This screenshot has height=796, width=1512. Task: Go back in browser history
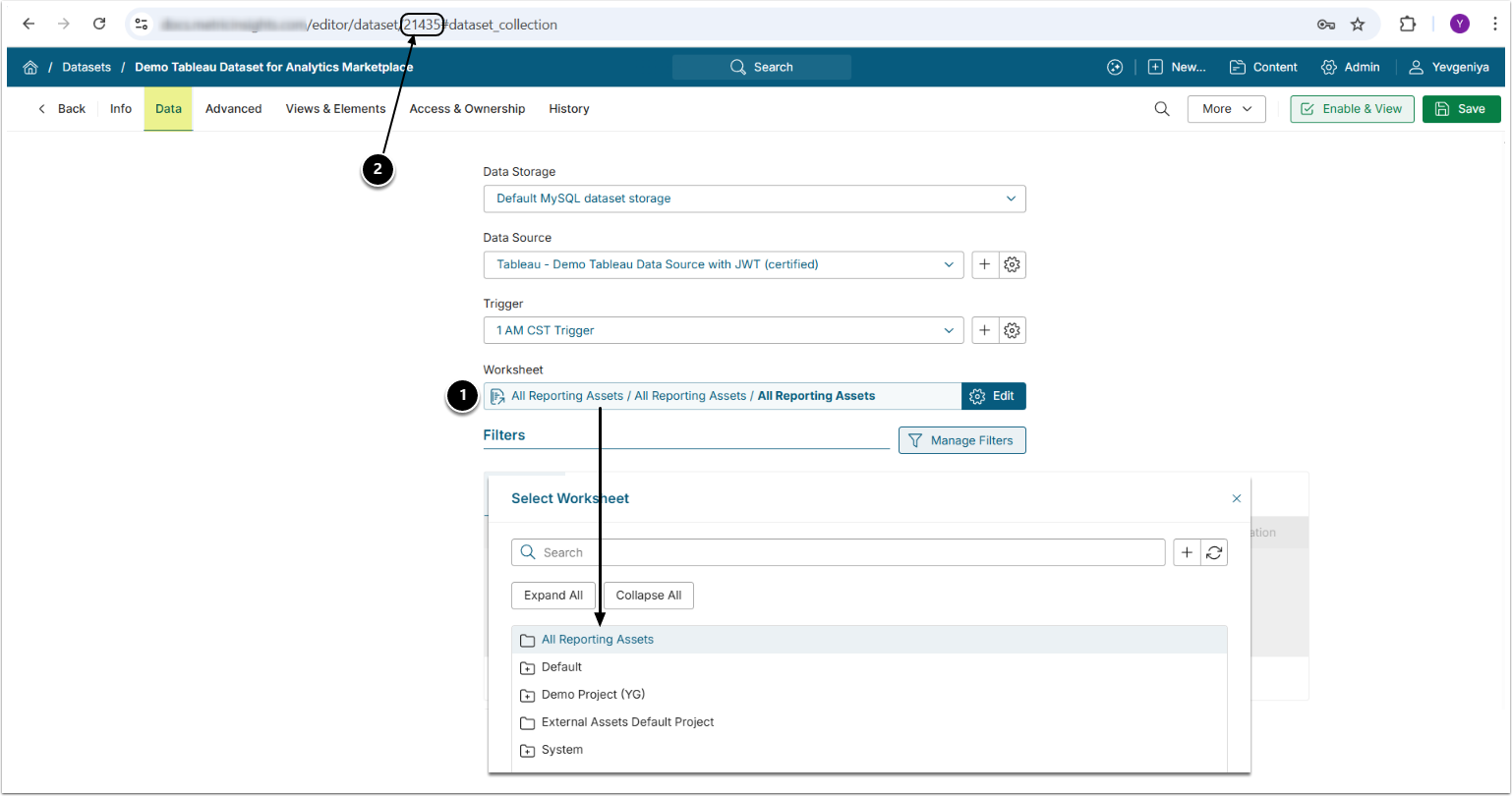point(29,25)
